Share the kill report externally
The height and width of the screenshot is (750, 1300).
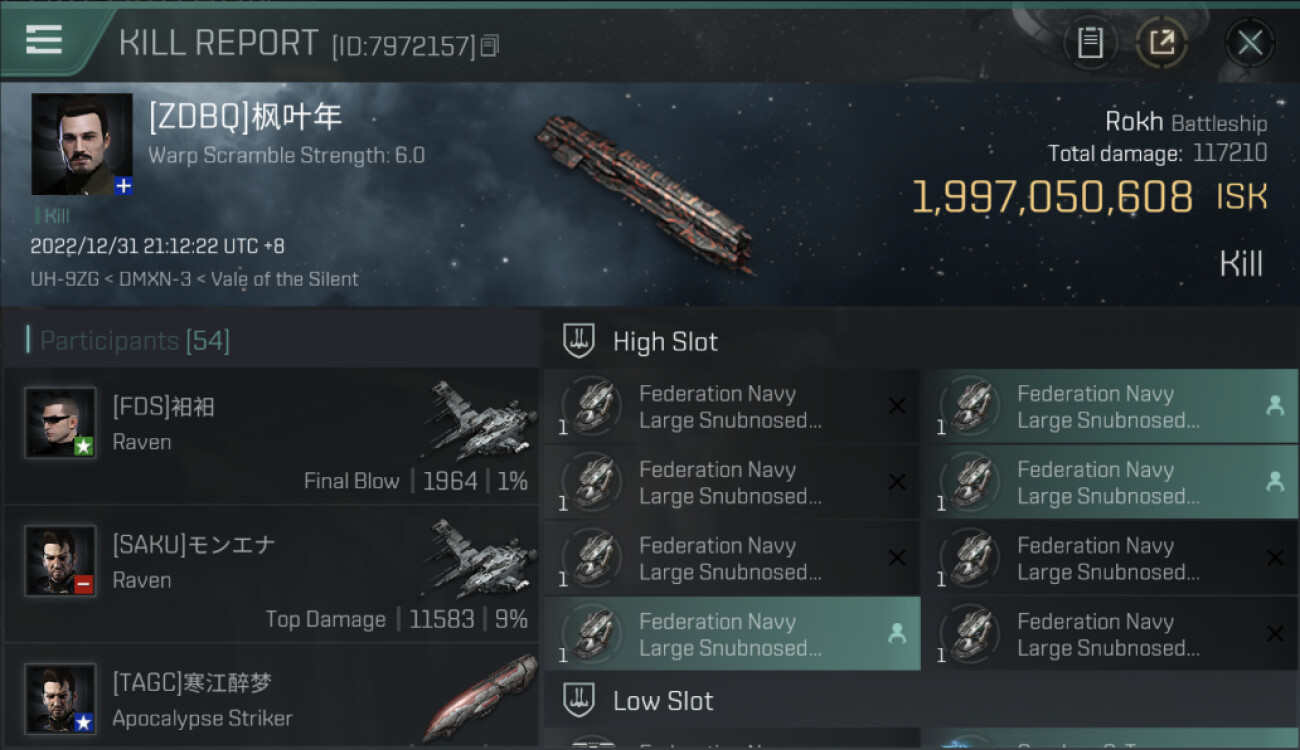pyautogui.click(x=1161, y=42)
